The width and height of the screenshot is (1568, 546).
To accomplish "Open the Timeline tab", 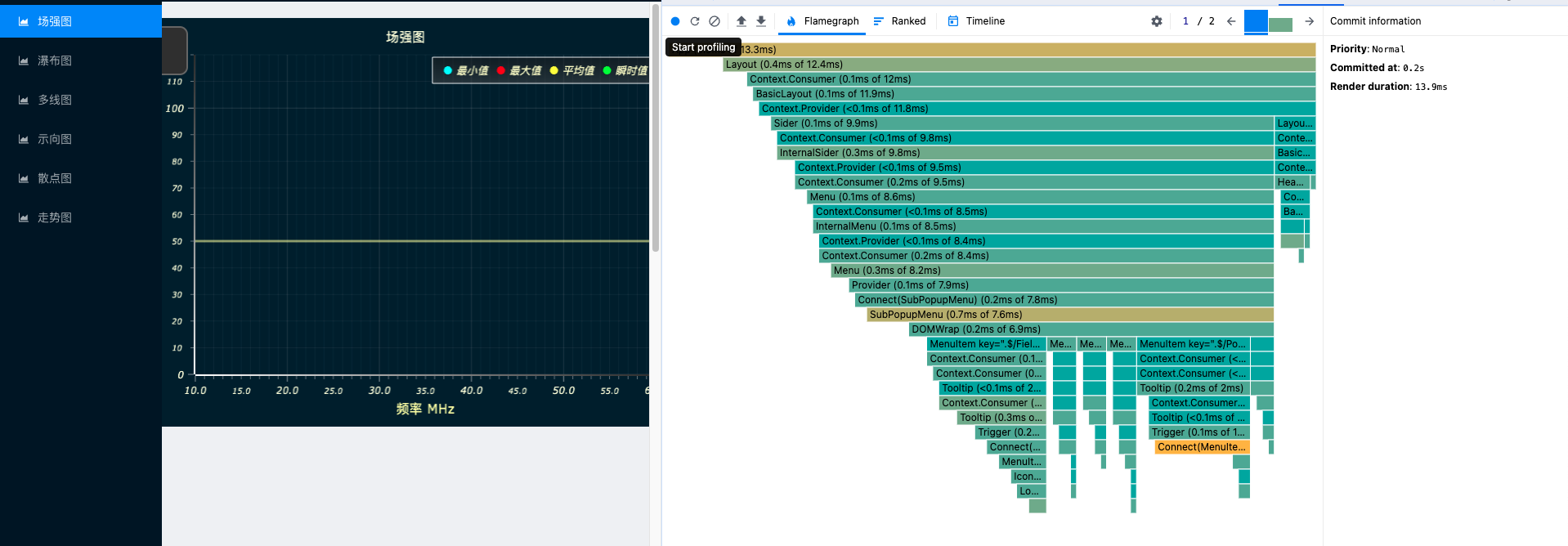I will 976,21.
